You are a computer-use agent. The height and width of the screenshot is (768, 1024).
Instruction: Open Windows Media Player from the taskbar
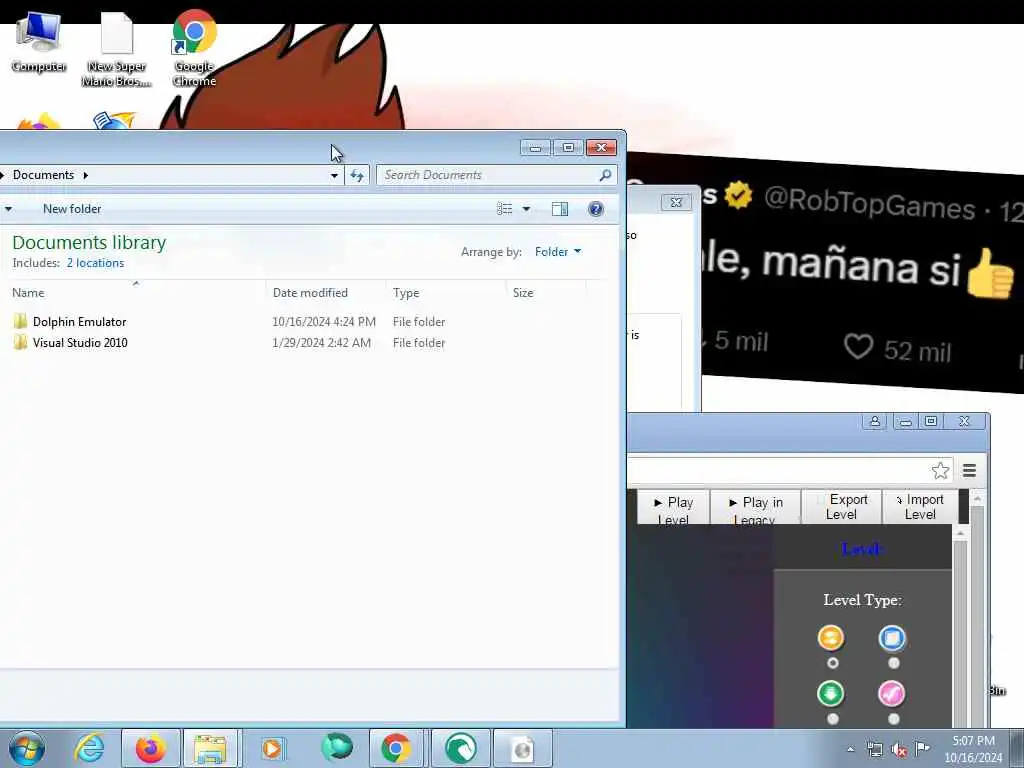point(272,748)
